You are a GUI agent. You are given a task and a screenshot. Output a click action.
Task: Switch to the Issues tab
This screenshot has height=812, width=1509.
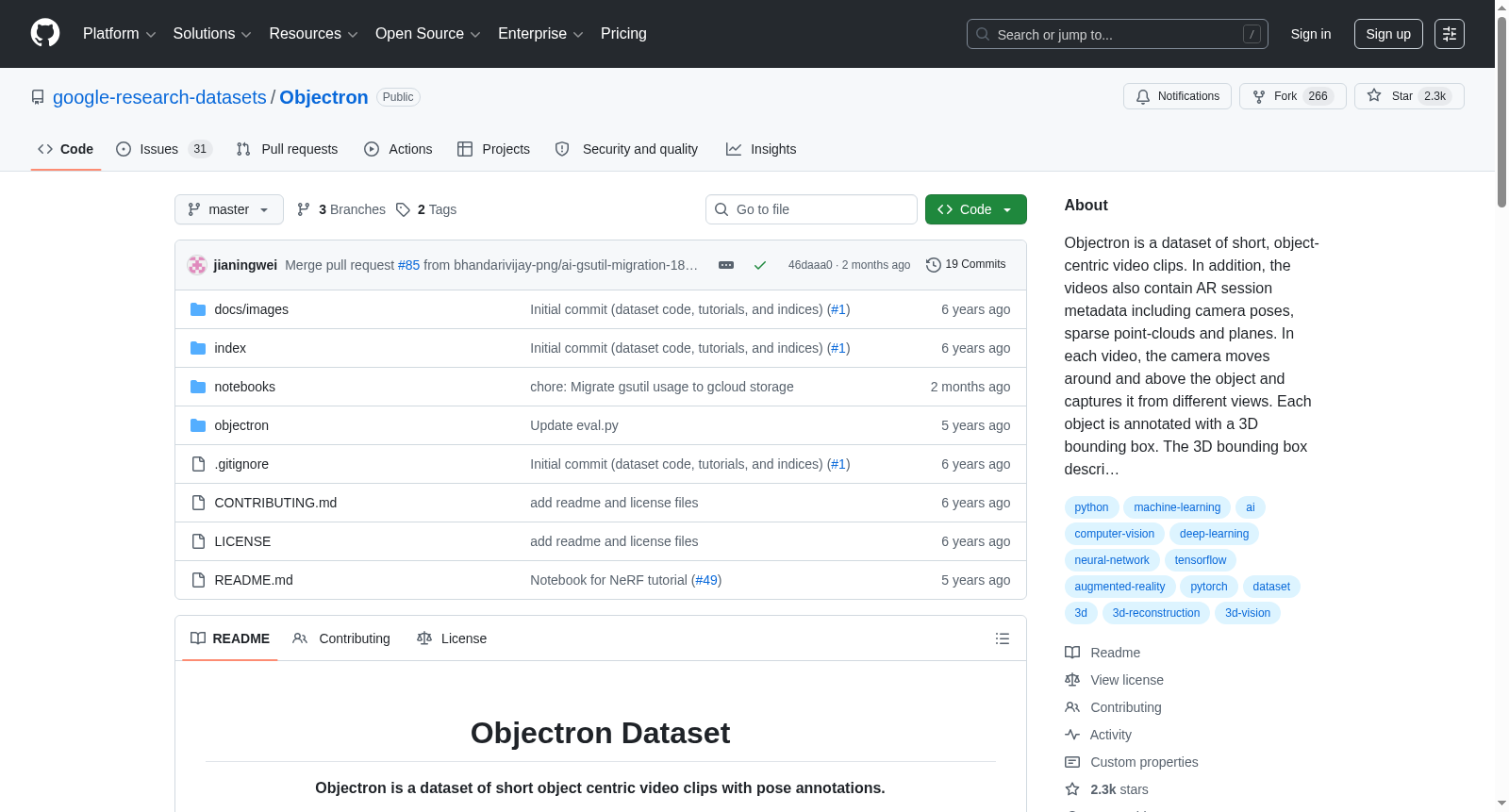(164, 149)
